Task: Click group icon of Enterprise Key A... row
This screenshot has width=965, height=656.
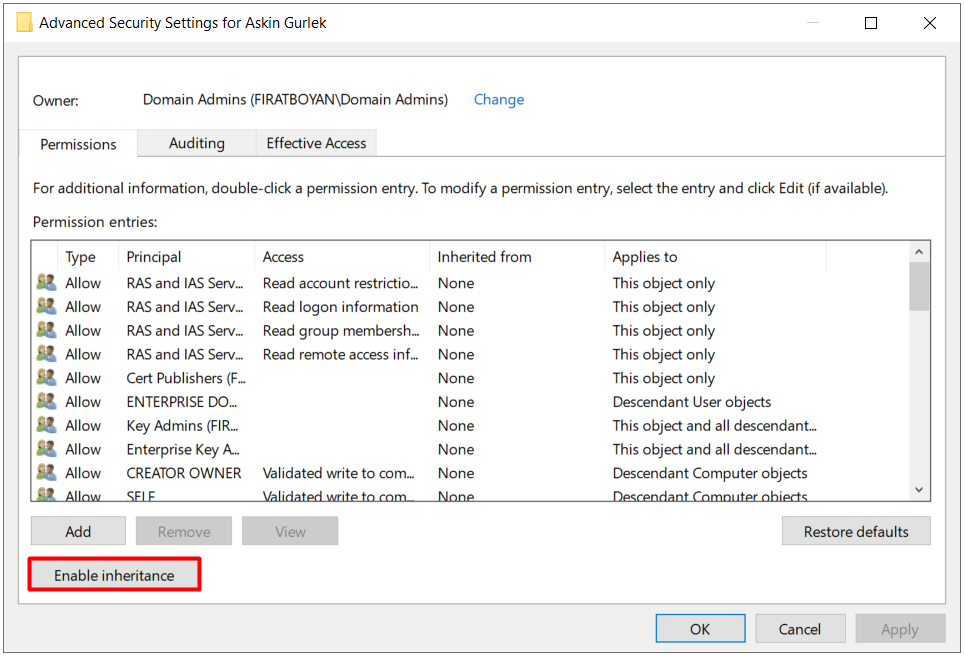Action: point(46,449)
